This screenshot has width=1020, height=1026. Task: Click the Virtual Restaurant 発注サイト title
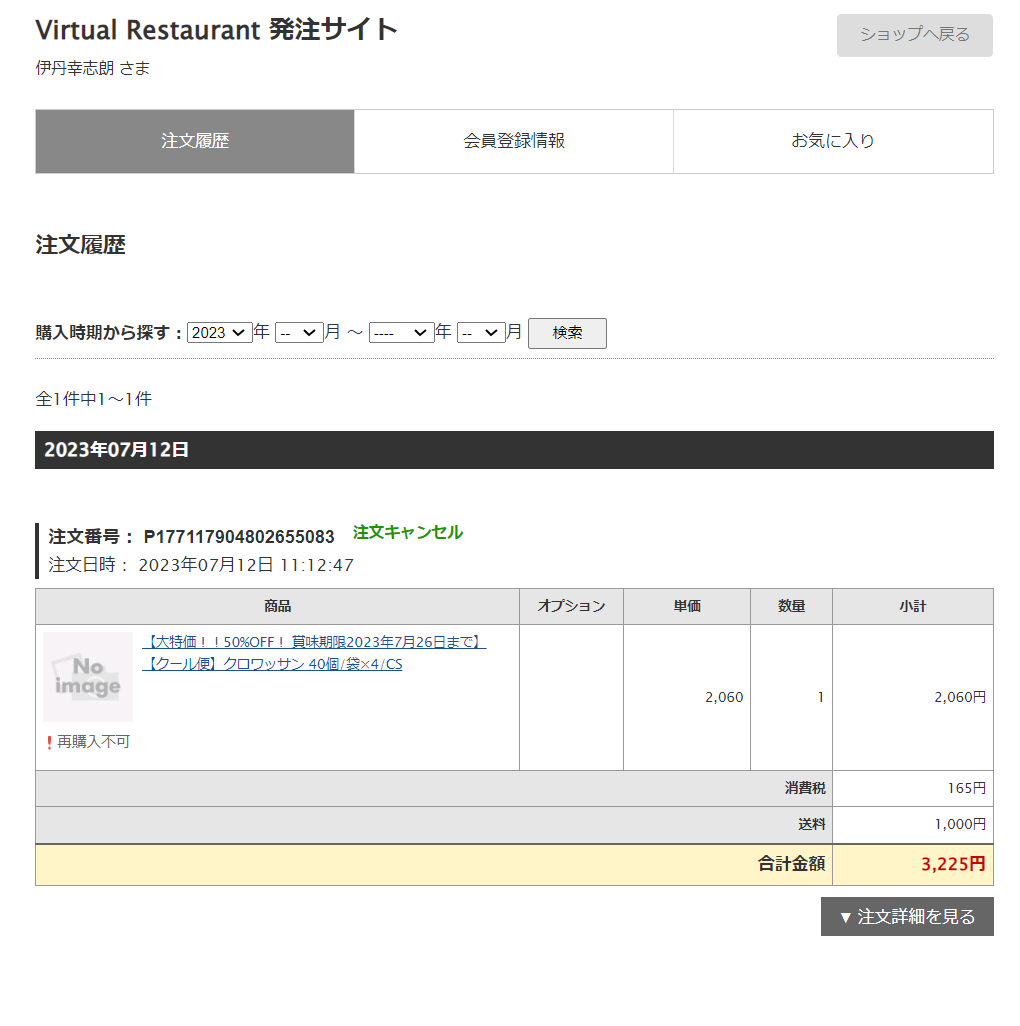click(x=217, y=30)
